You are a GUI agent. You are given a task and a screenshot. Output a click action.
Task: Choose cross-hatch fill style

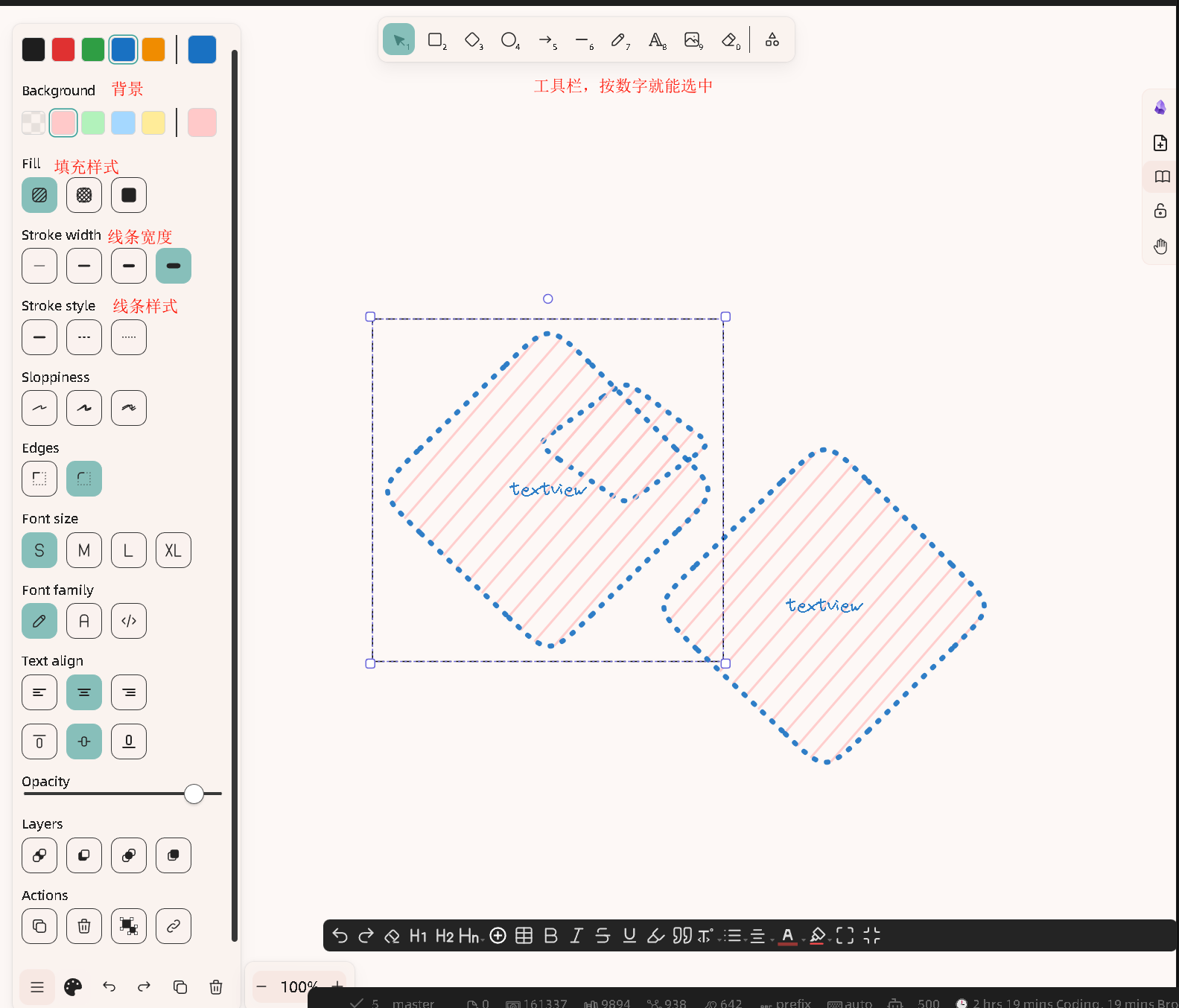pos(84,195)
